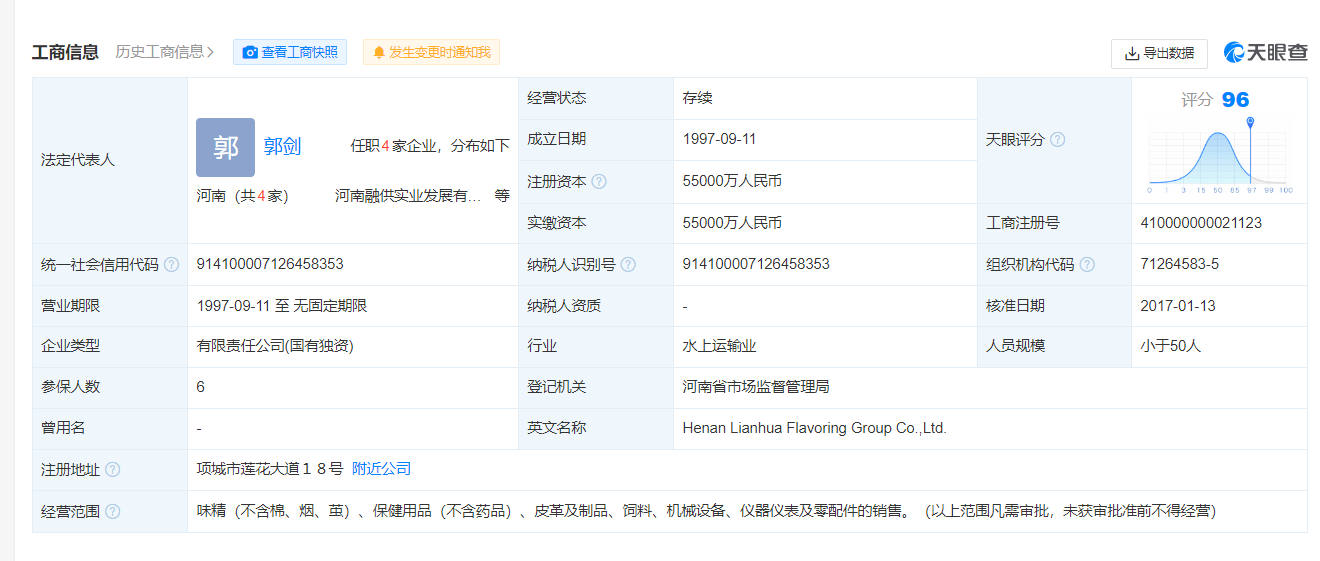Click the 评分 96 score value

click(x=1235, y=100)
